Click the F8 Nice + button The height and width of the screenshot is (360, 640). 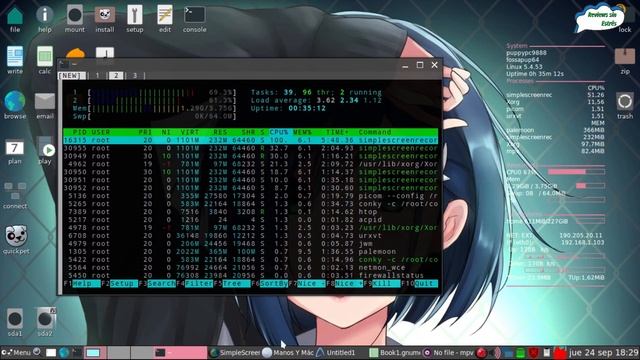point(345,284)
